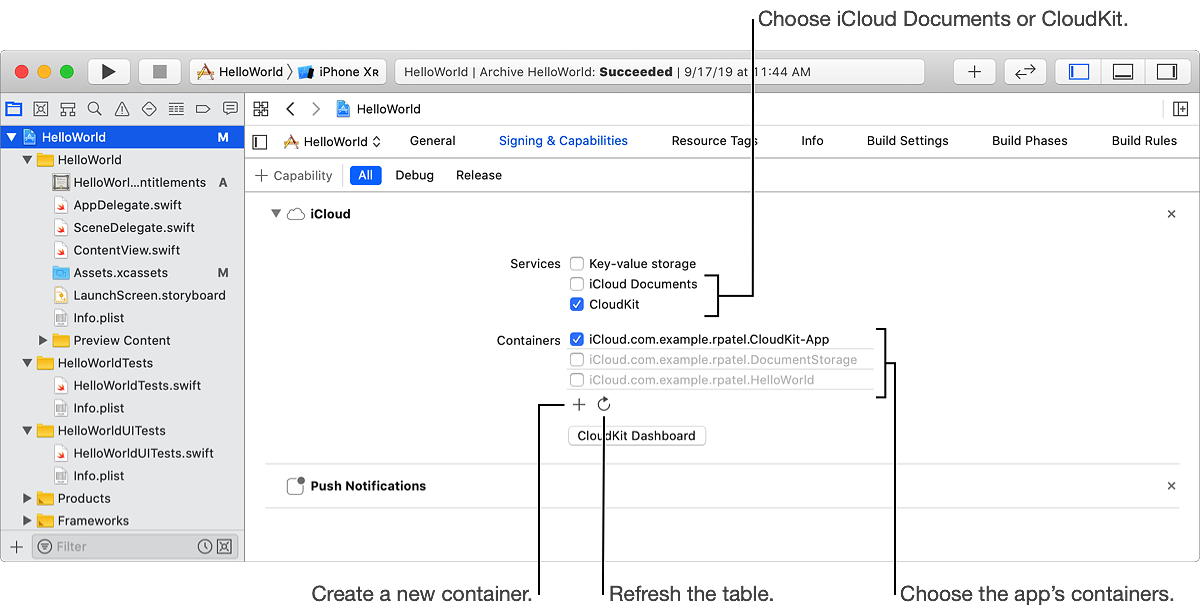Enable iCloud Documents service
The image size is (1200, 612).
tap(577, 284)
